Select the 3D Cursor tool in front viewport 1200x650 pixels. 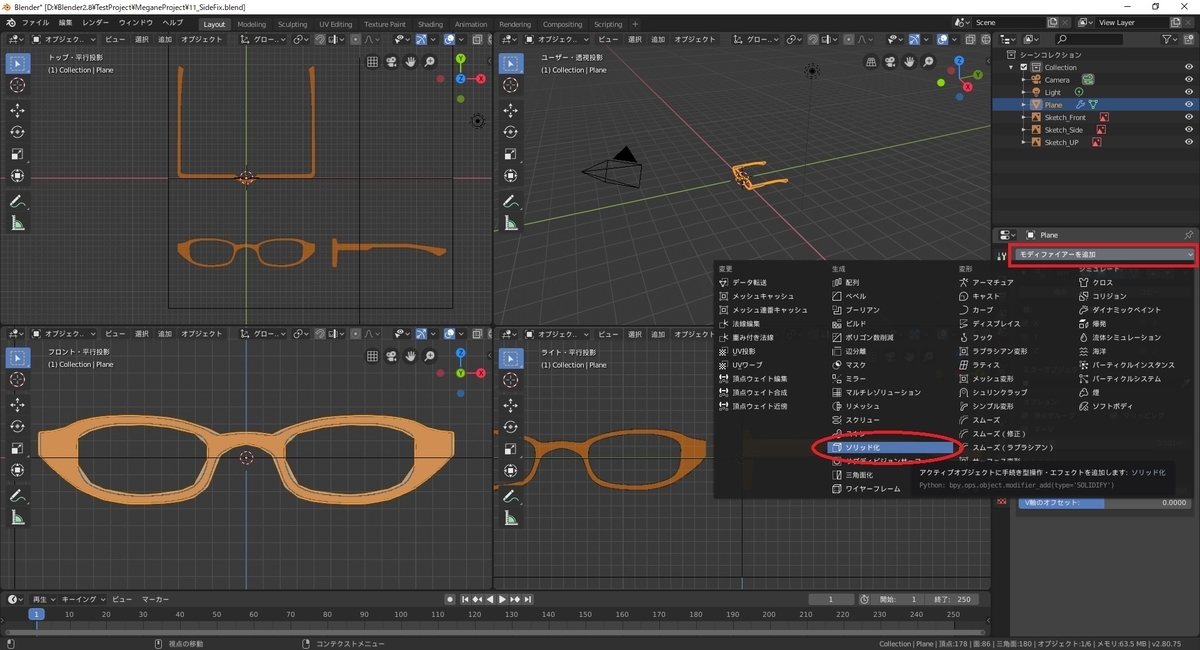pos(18,380)
